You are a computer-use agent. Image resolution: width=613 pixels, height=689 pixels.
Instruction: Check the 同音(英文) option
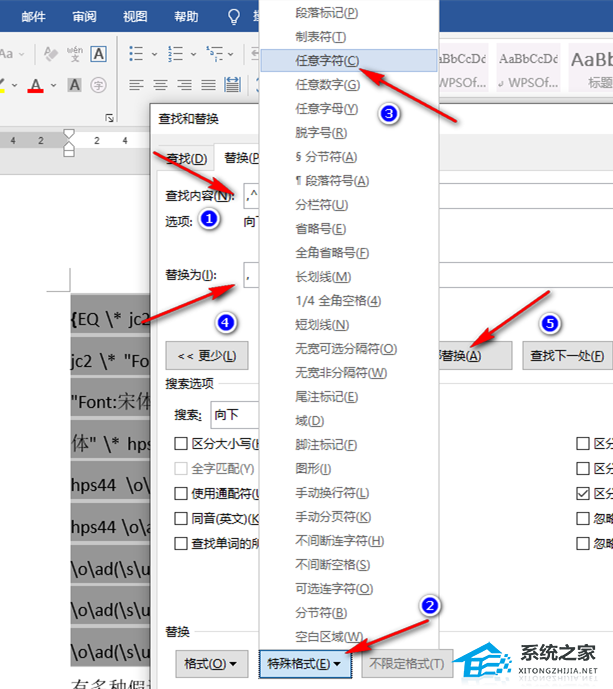[181, 518]
